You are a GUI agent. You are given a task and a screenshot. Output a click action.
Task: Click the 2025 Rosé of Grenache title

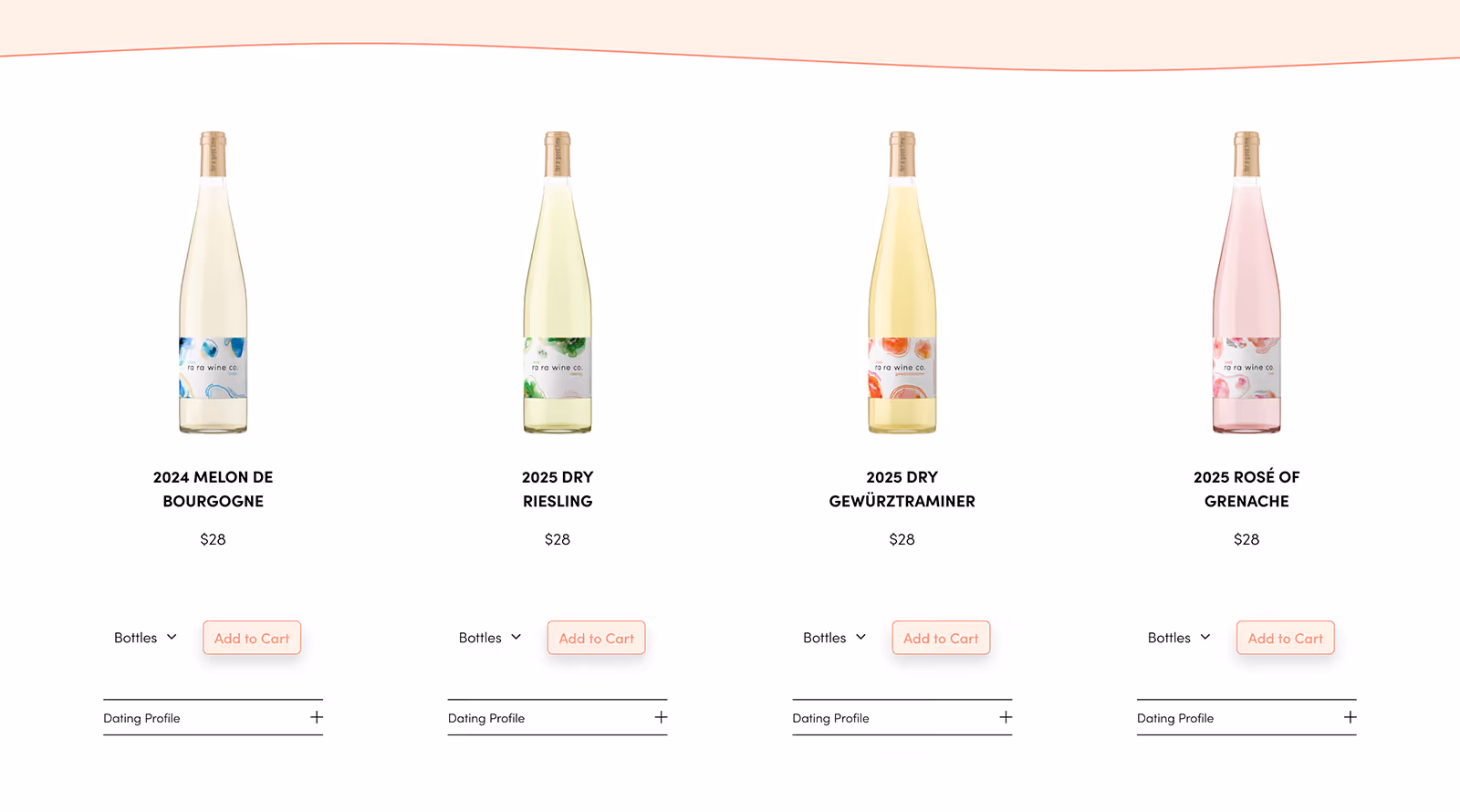(x=1246, y=489)
